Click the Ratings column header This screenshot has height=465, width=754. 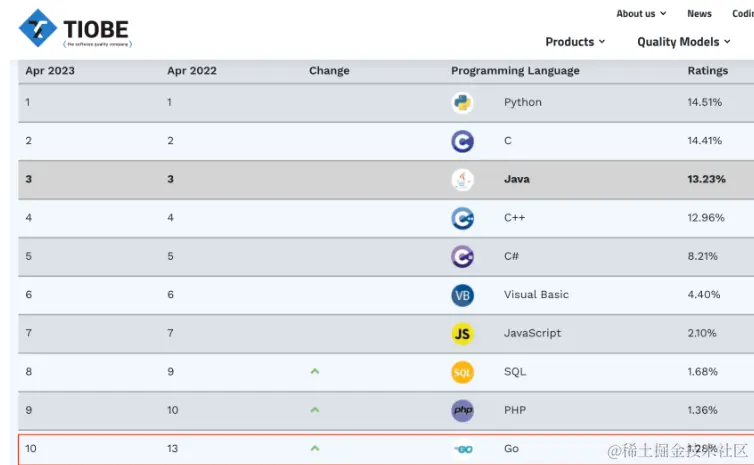click(x=707, y=71)
